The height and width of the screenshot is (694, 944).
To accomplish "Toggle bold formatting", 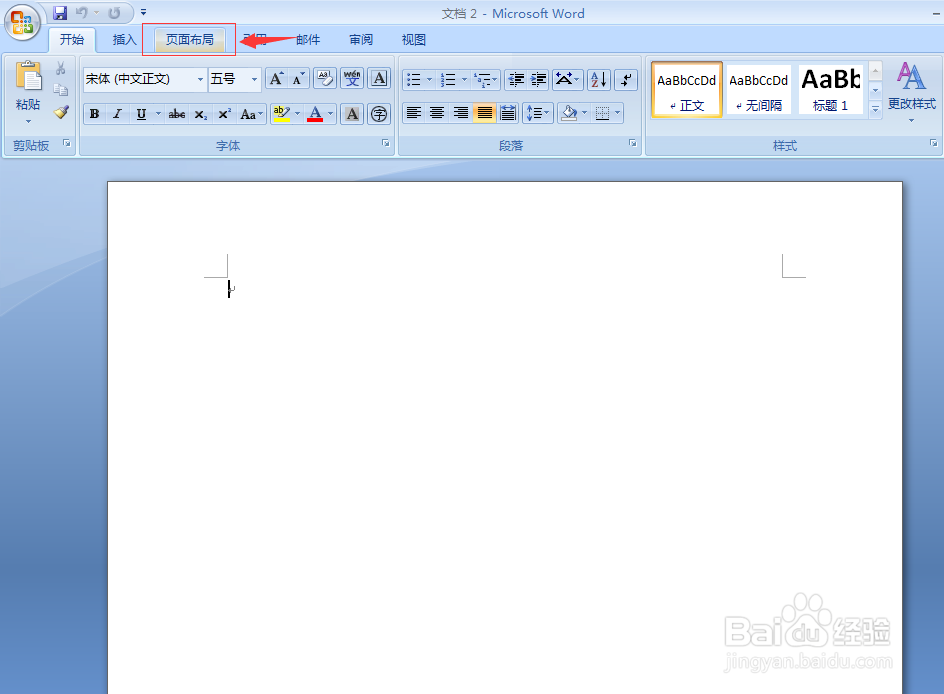I will click(95, 114).
